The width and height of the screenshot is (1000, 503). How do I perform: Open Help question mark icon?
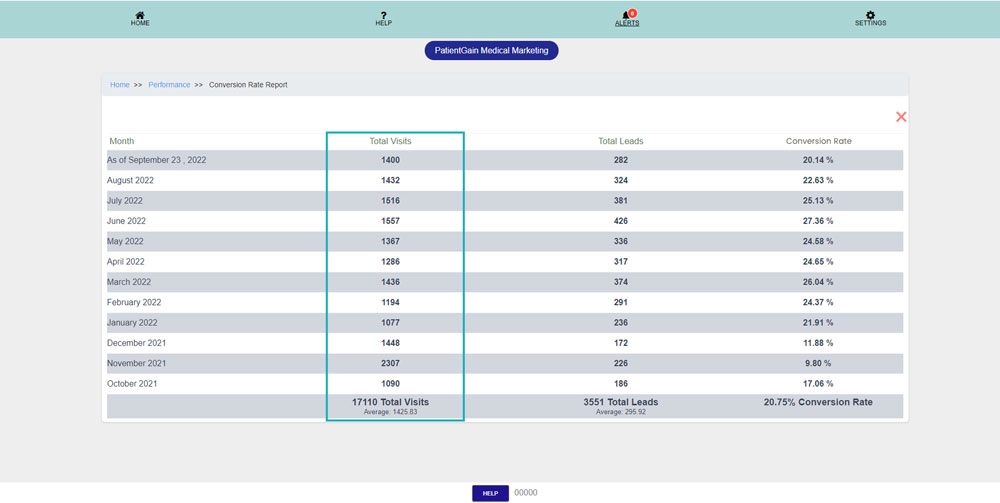point(383,15)
